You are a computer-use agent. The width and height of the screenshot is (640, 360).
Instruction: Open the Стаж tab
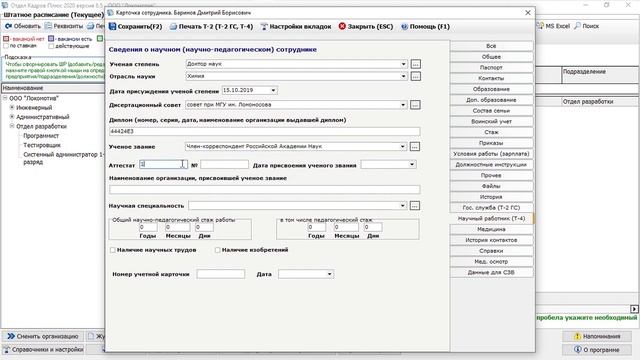pyautogui.click(x=491, y=132)
